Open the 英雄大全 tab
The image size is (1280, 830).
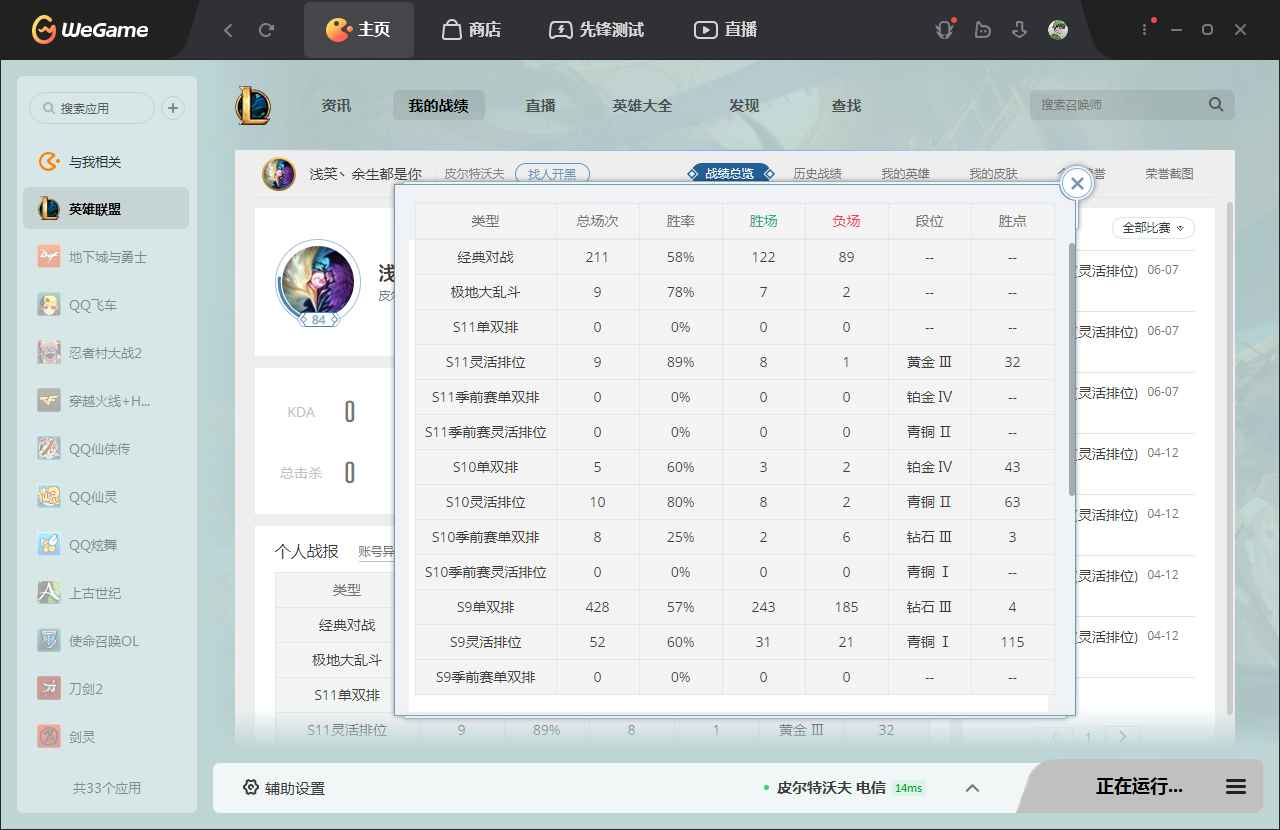[642, 105]
